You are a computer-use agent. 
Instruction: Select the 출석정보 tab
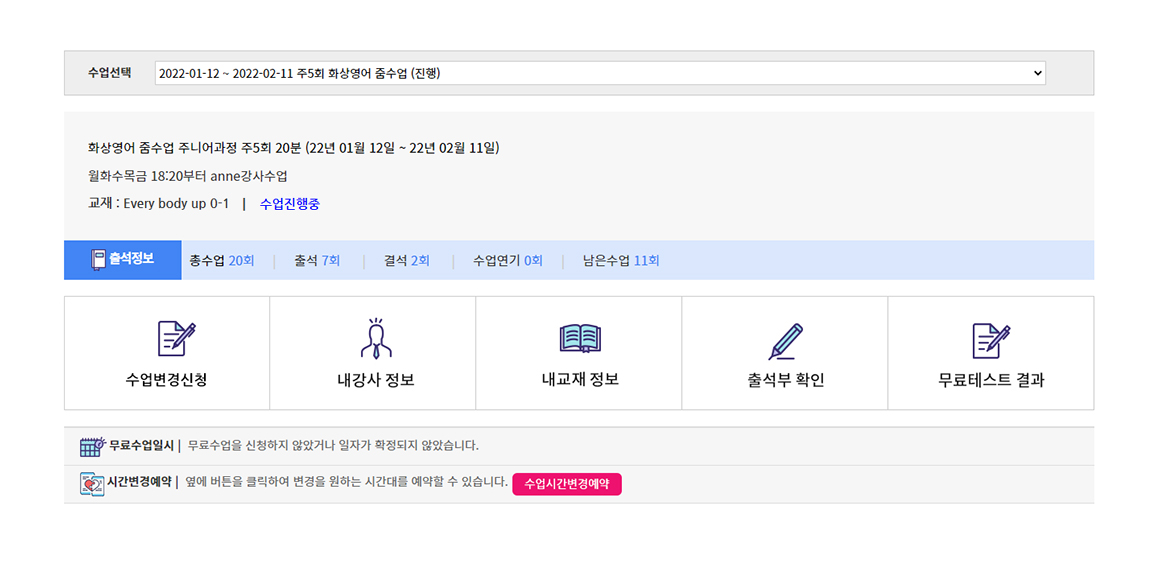pyautogui.click(x=123, y=260)
